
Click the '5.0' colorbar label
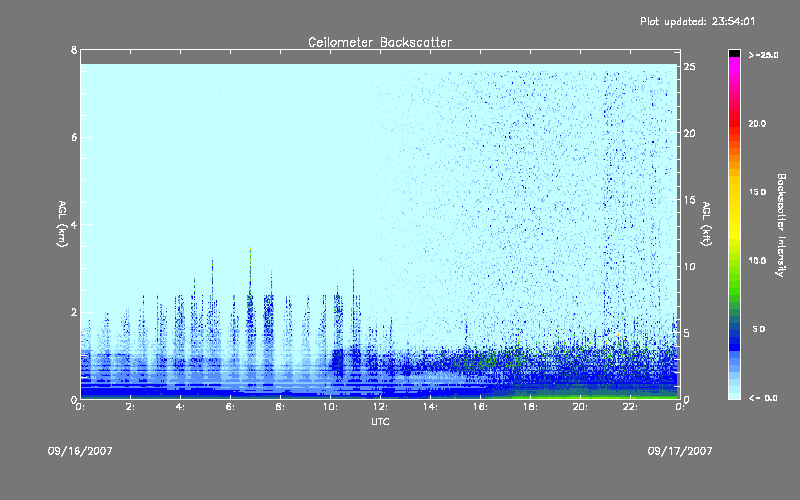pos(759,330)
